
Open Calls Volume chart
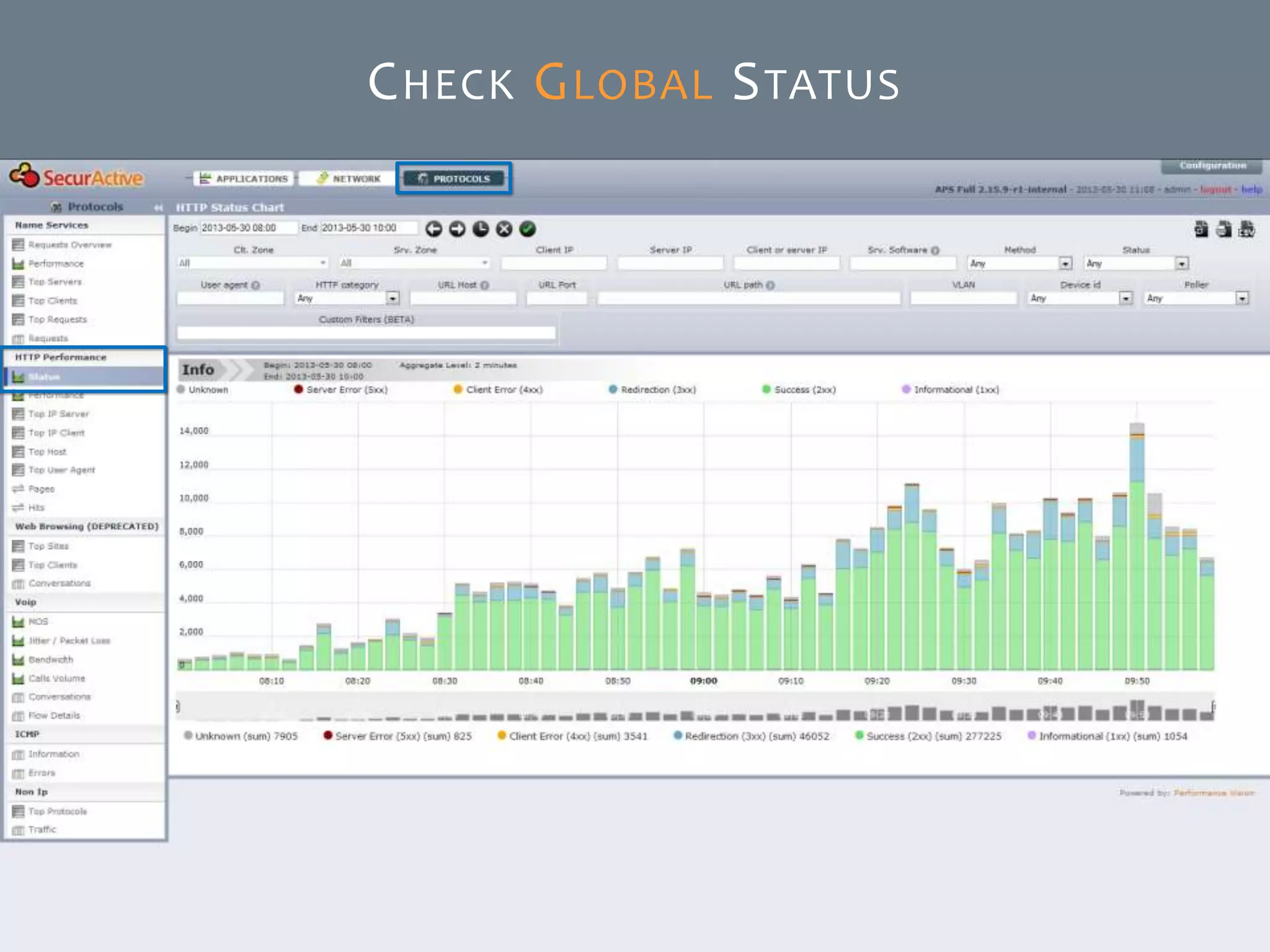(56, 679)
